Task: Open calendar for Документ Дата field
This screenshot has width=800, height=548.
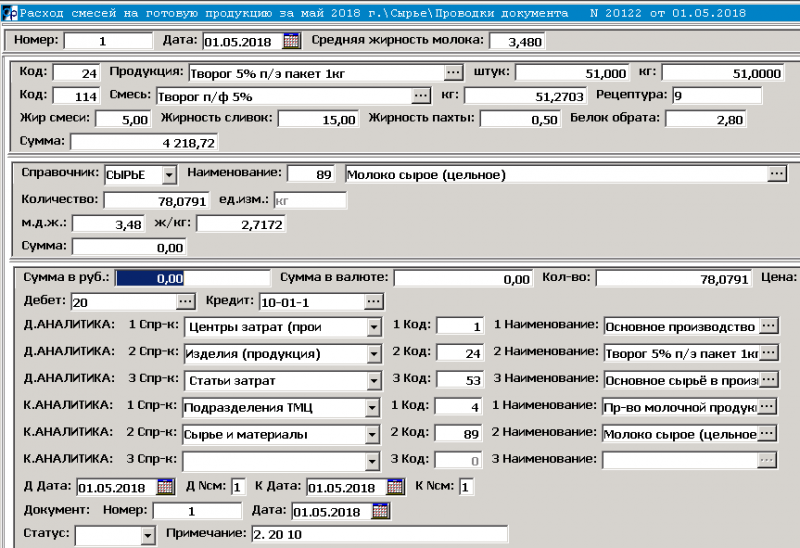Action: (380, 511)
